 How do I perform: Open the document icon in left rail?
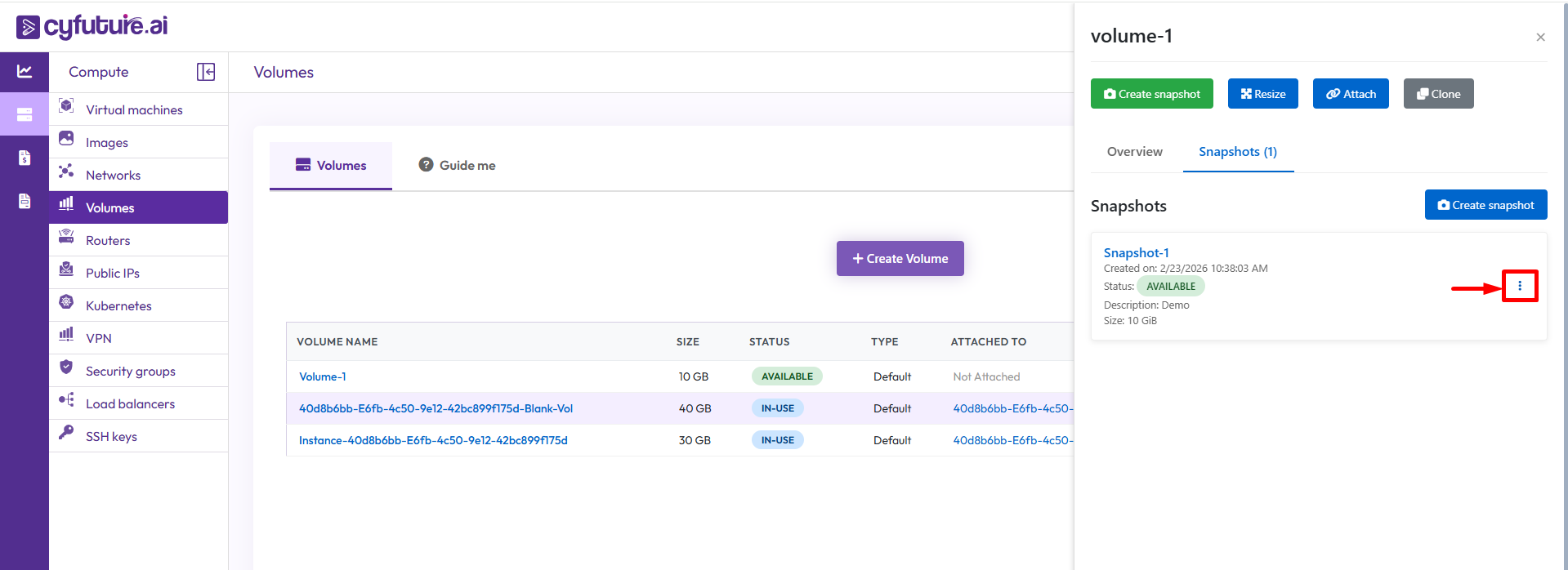(25, 201)
